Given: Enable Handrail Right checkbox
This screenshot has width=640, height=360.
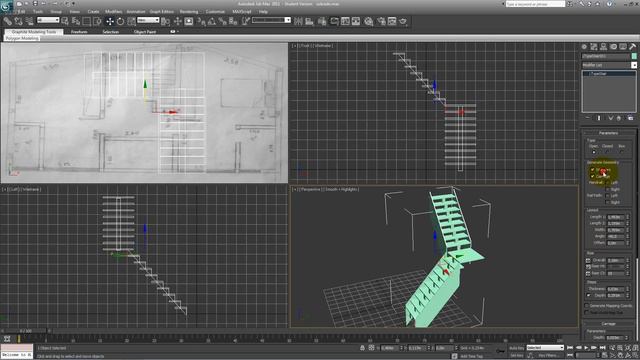Looking at the screenshot, I should [x=607, y=189].
